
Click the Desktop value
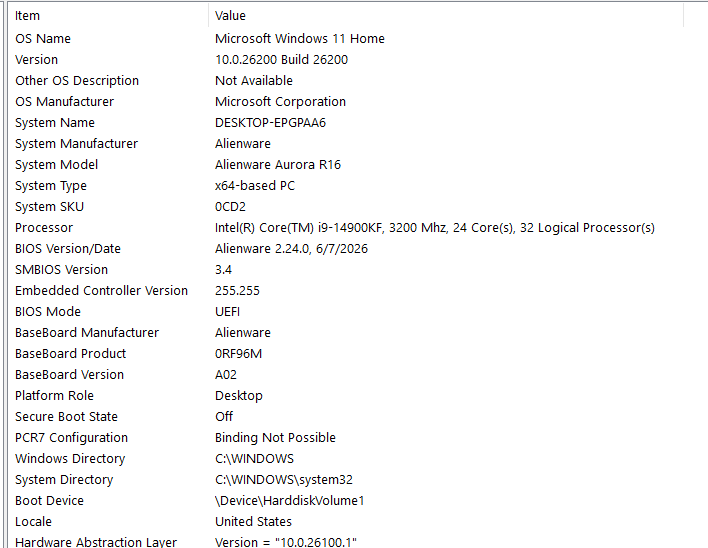point(238,395)
